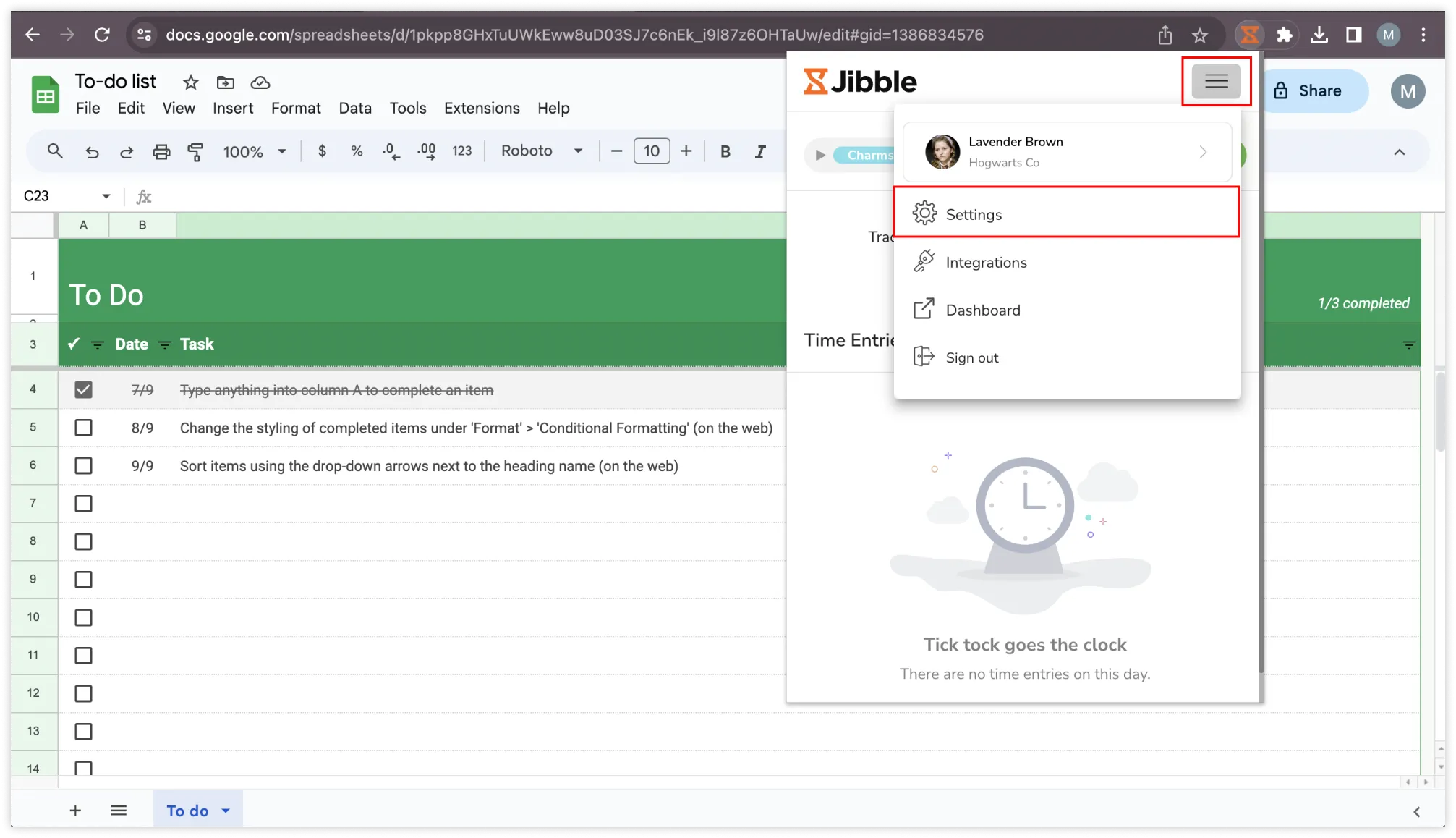
Task: Check the 8/9 task checkbox
Action: (x=83, y=428)
